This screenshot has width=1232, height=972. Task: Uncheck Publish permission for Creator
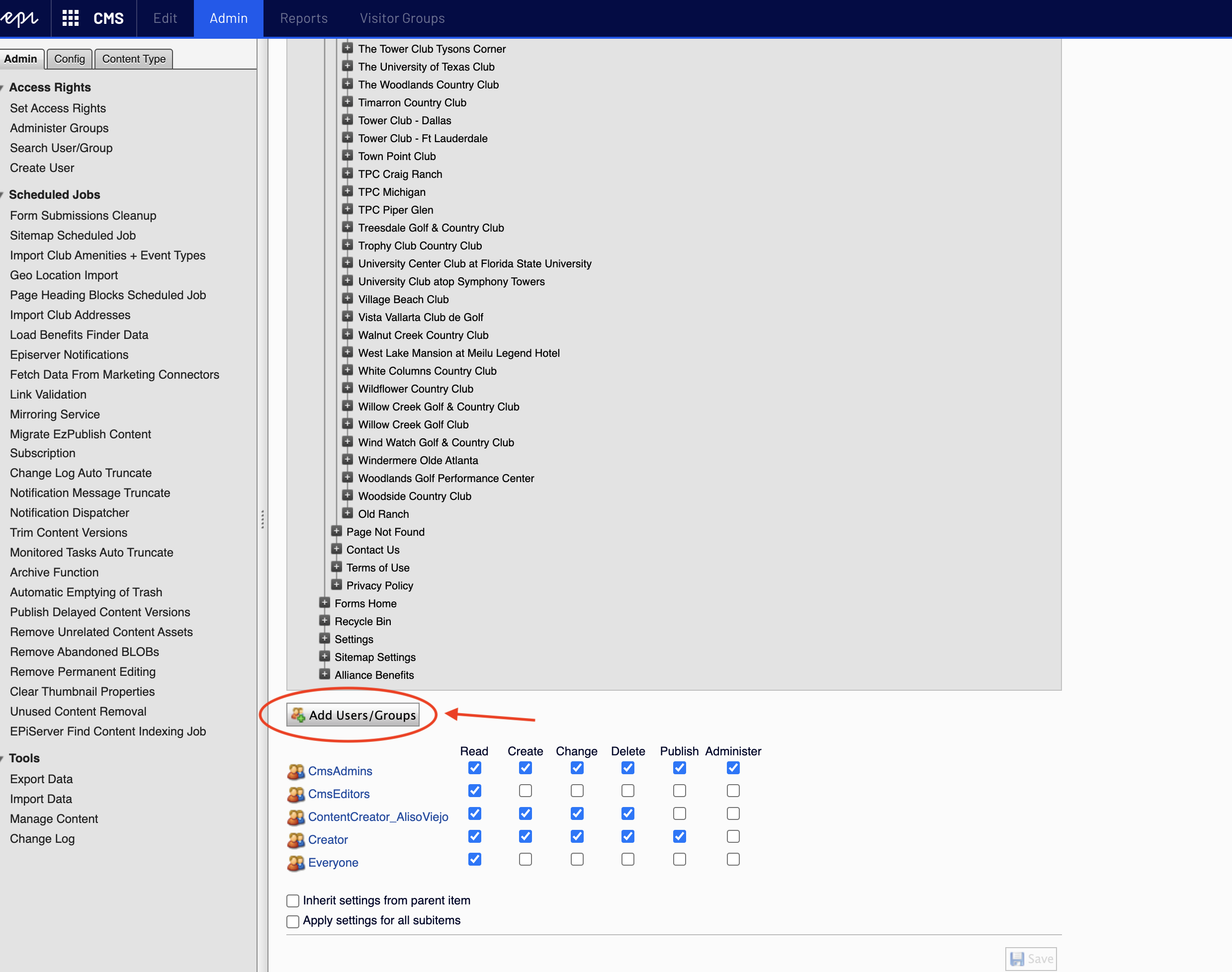click(x=679, y=836)
